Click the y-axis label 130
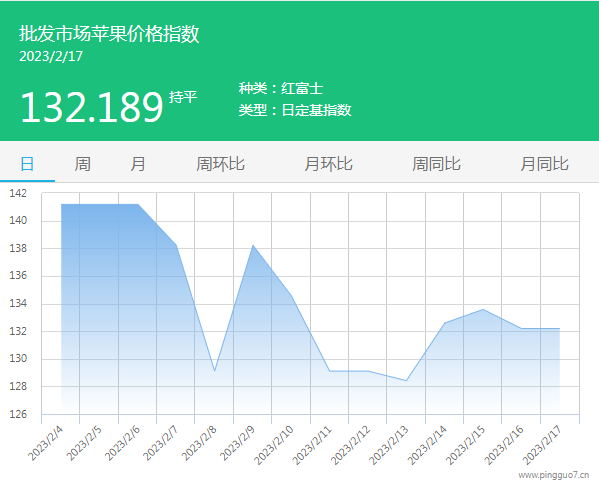 [x=18, y=359]
